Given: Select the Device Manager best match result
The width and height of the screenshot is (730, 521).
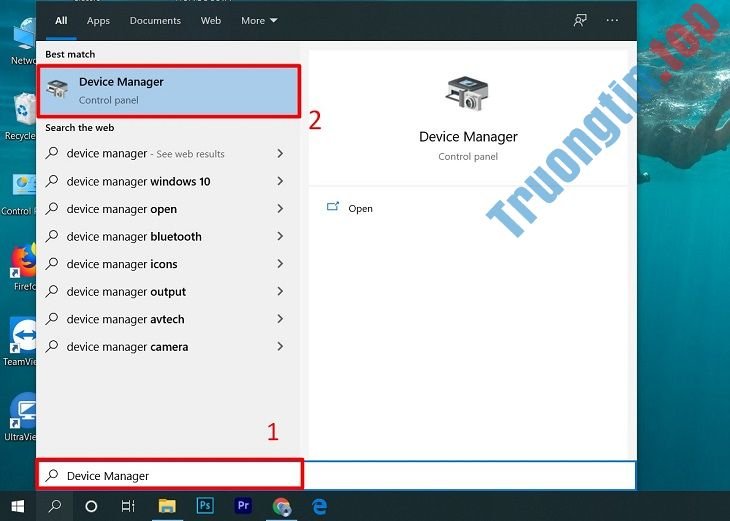Looking at the screenshot, I should pyautogui.click(x=168, y=91).
